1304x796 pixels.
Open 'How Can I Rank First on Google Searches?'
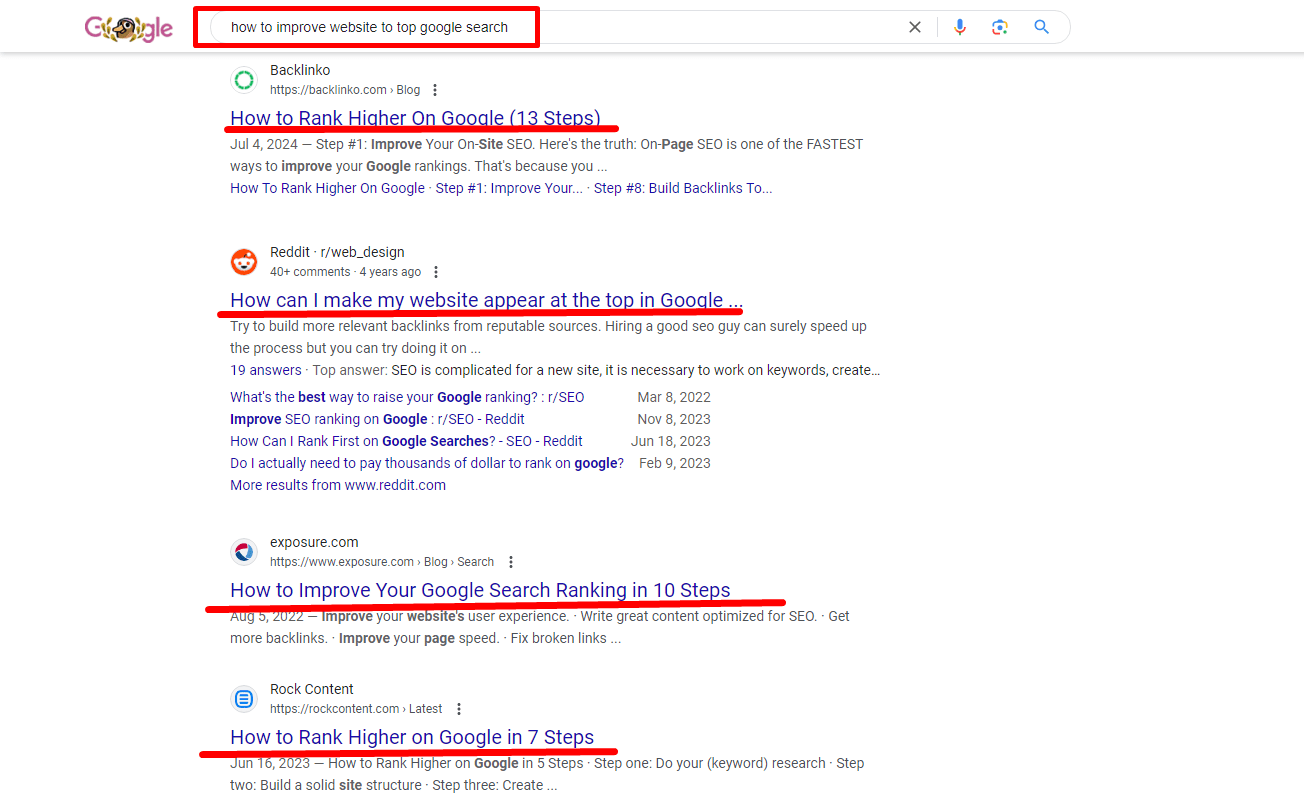click(406, 441)
